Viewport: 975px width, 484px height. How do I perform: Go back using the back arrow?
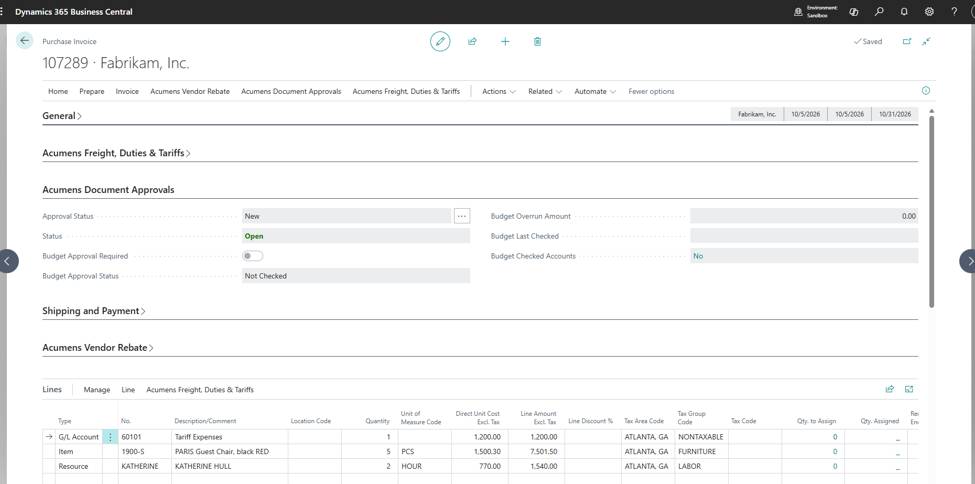24,41
